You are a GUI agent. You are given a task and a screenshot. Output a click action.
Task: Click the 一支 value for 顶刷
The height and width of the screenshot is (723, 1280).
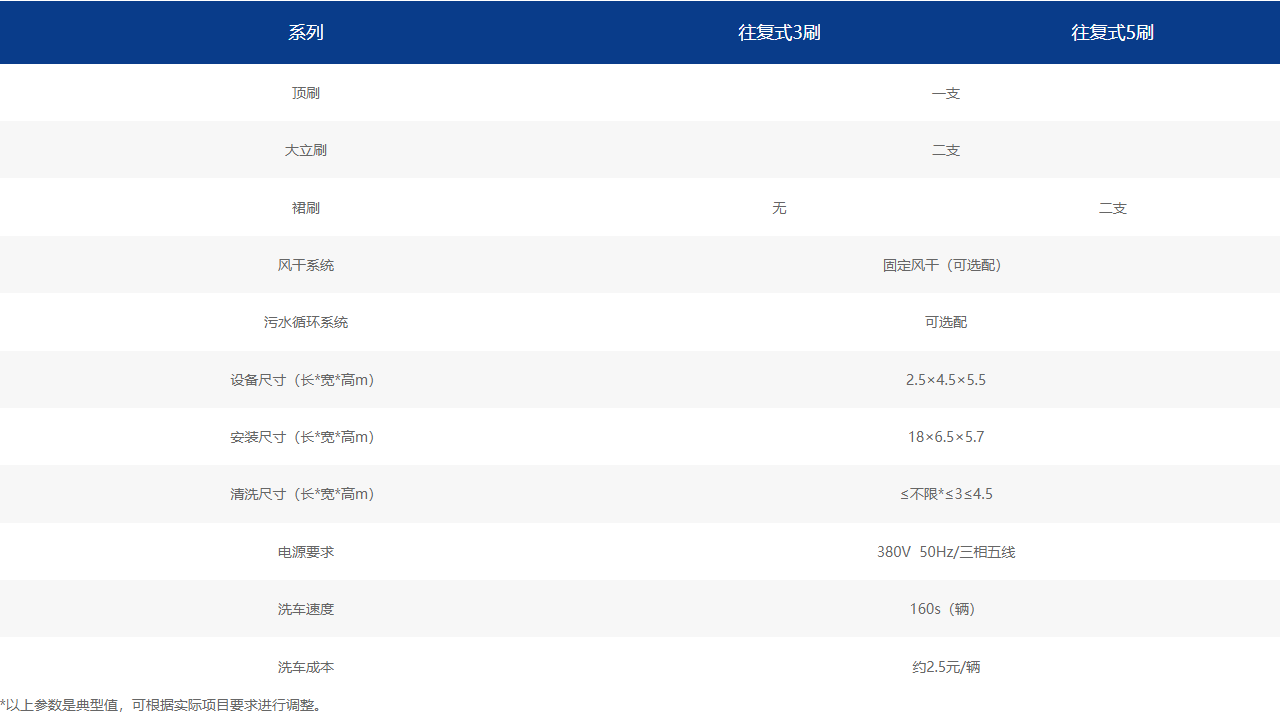945,93
